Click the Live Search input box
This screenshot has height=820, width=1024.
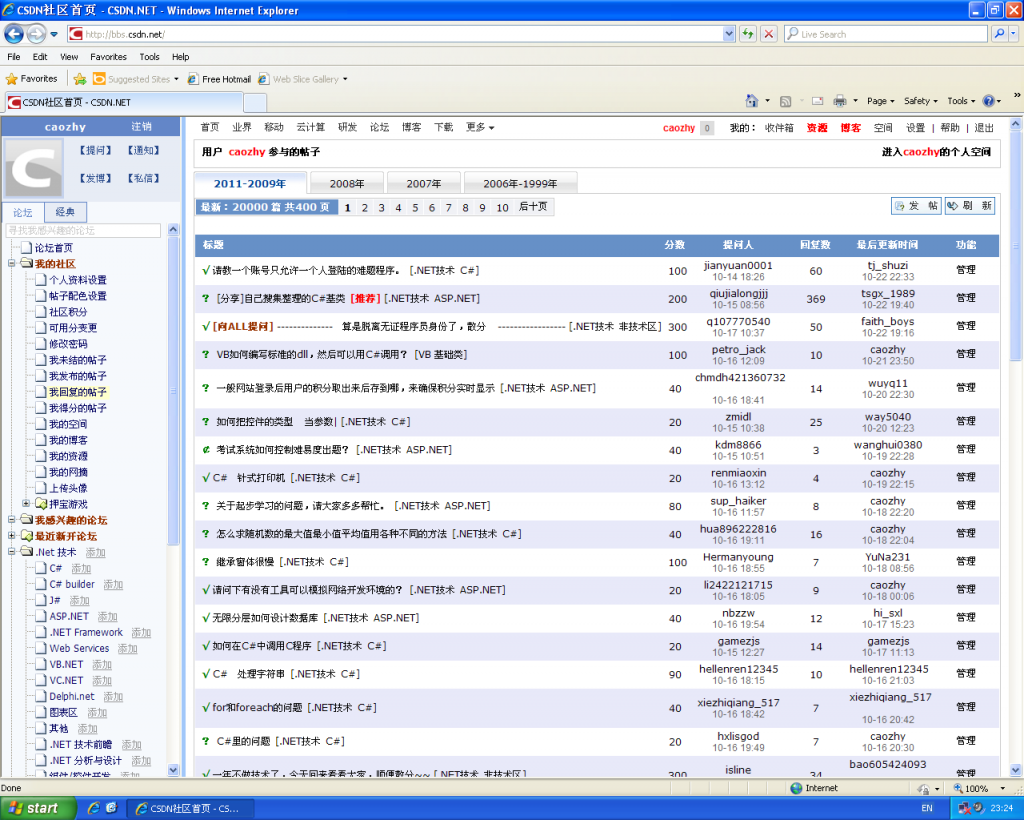886,34
